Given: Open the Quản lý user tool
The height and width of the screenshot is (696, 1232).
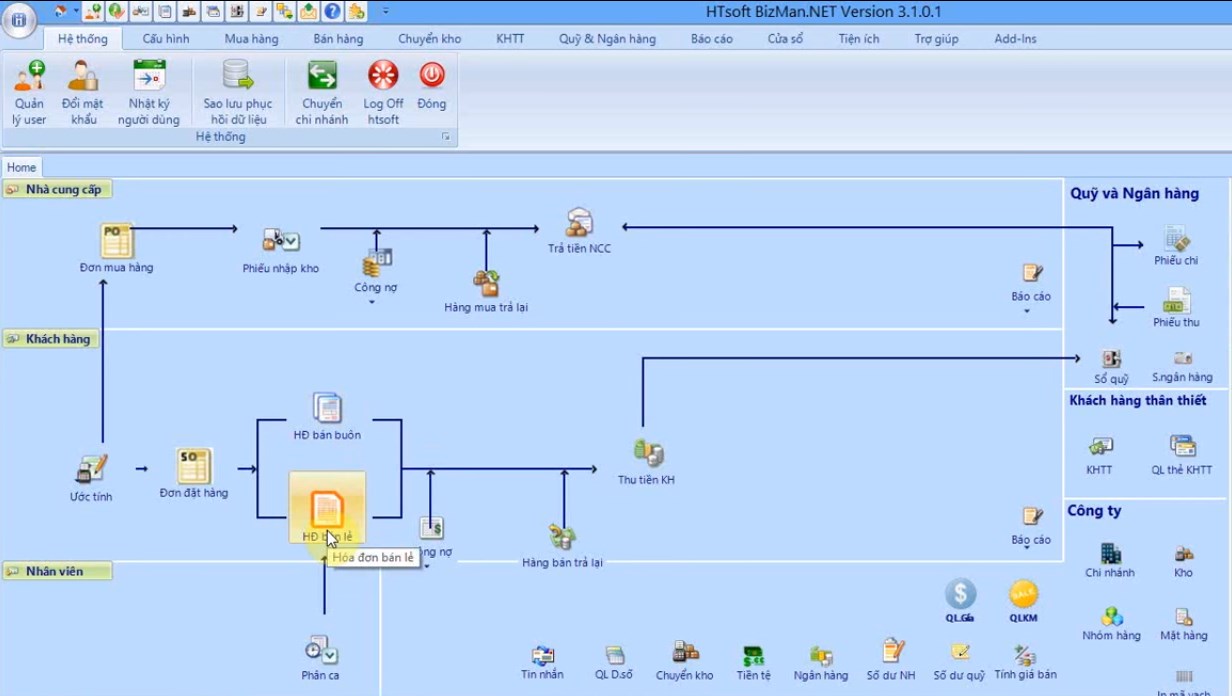Looking at the screenshot, I should tap(29, 92).
